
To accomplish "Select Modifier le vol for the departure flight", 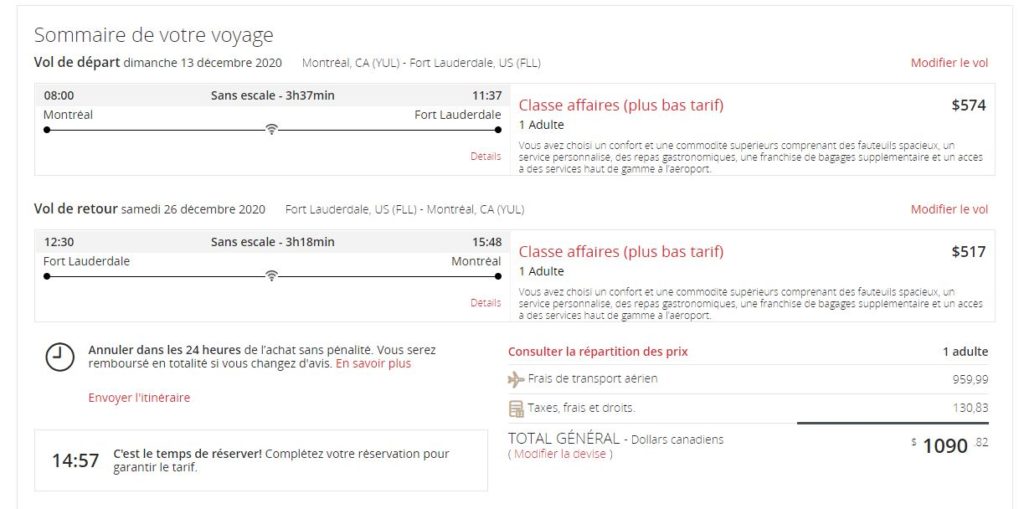I will pyautogui.click(x=949, y=63).
